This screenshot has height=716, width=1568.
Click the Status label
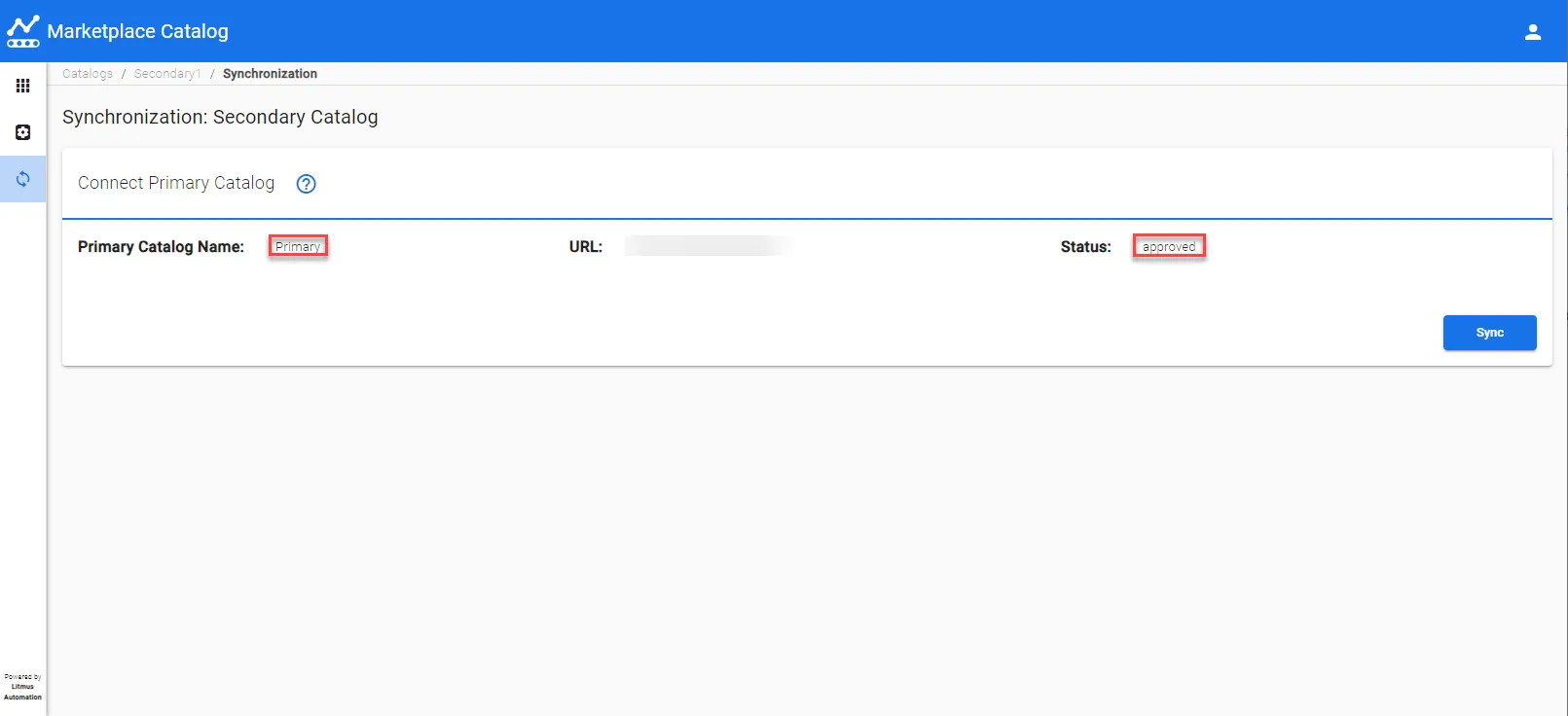[x=1086, y=247]
